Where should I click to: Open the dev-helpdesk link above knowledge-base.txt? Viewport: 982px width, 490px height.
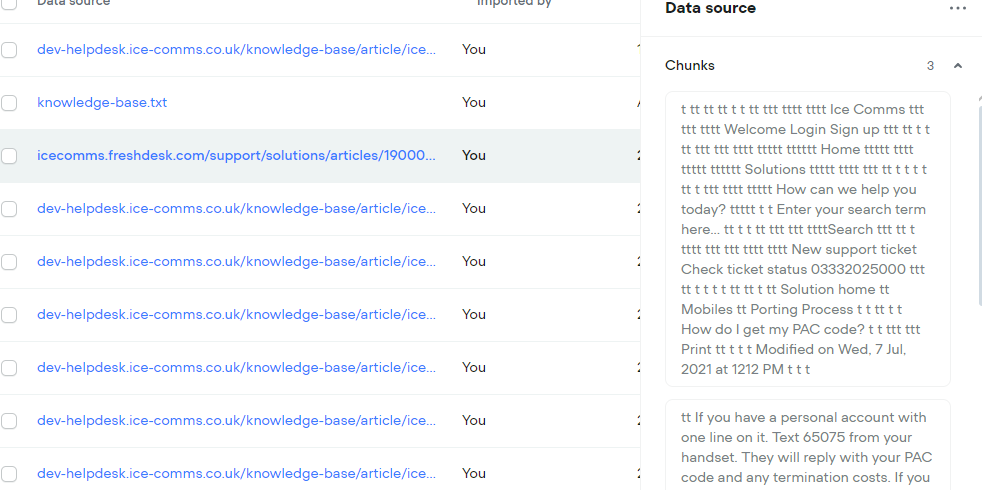click(x=236, y=50)
